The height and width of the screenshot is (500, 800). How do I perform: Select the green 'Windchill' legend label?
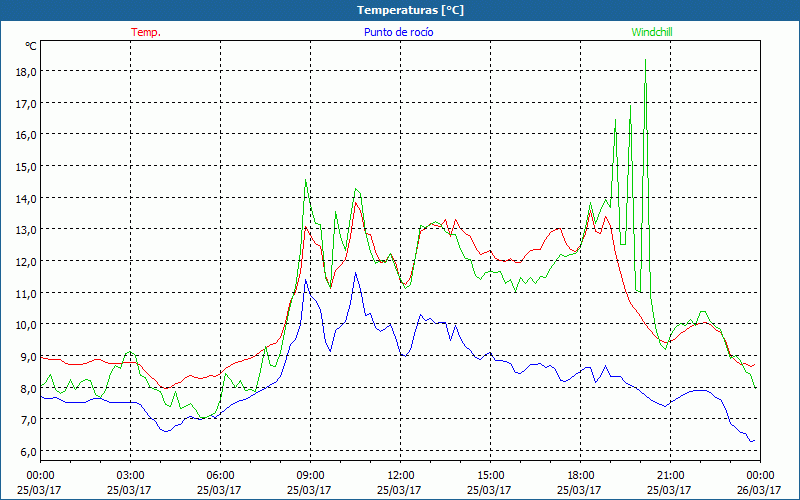point(652,32)
